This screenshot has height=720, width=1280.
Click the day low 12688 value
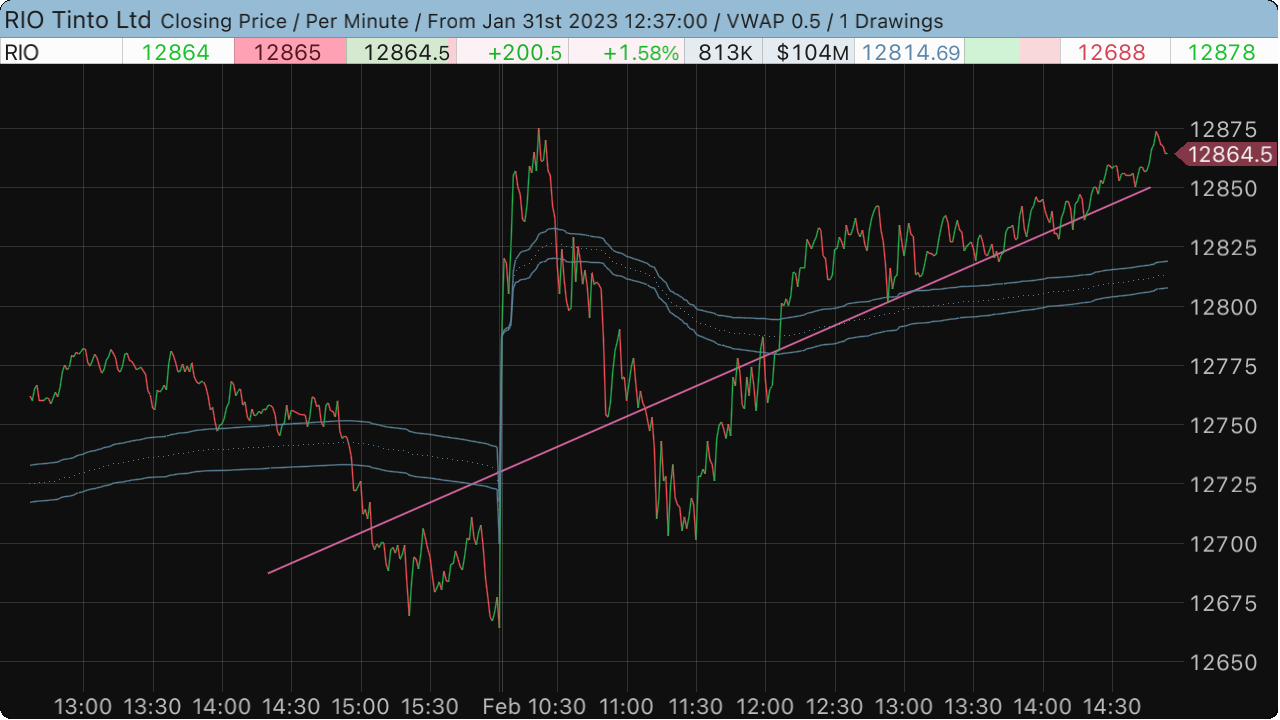point(1111,53)
